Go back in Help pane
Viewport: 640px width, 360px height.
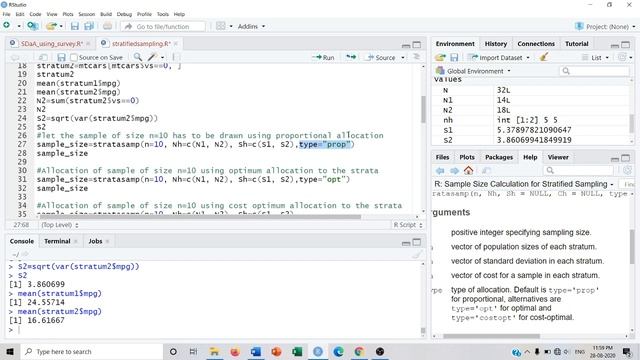click(440, 170)
